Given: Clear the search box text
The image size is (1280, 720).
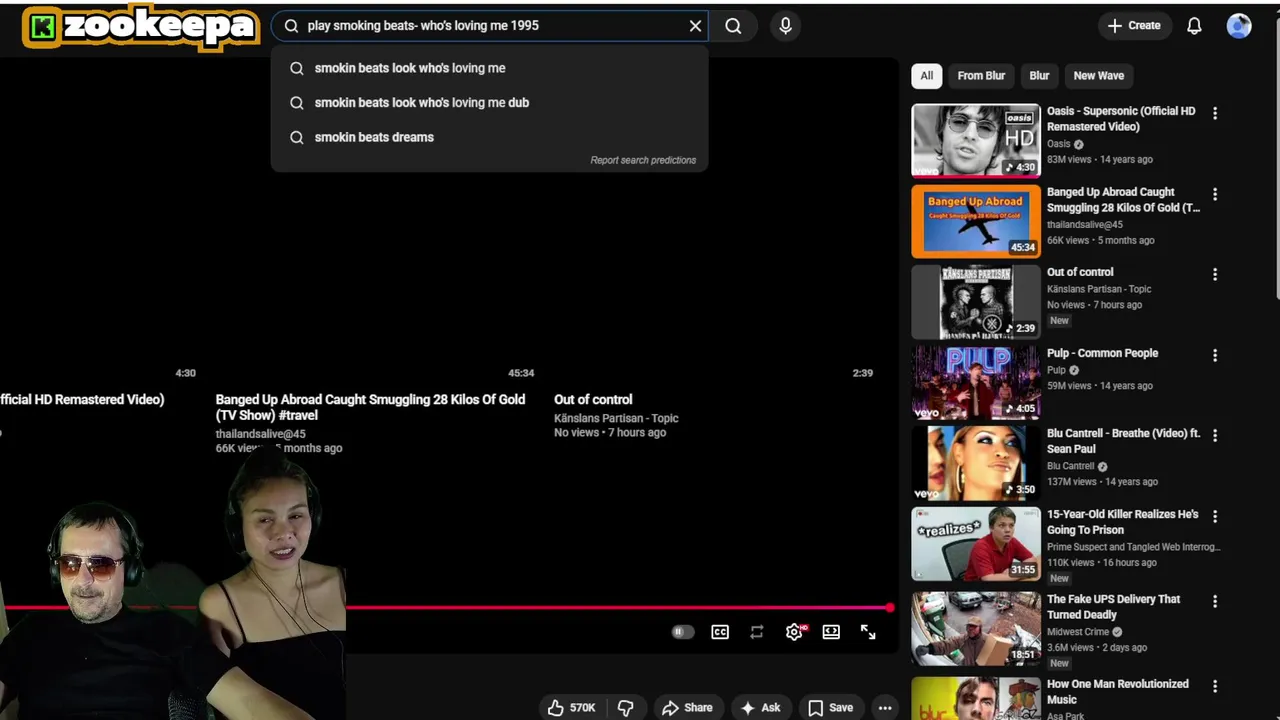Looking at the screenshot, I should (x=695, y=26).
